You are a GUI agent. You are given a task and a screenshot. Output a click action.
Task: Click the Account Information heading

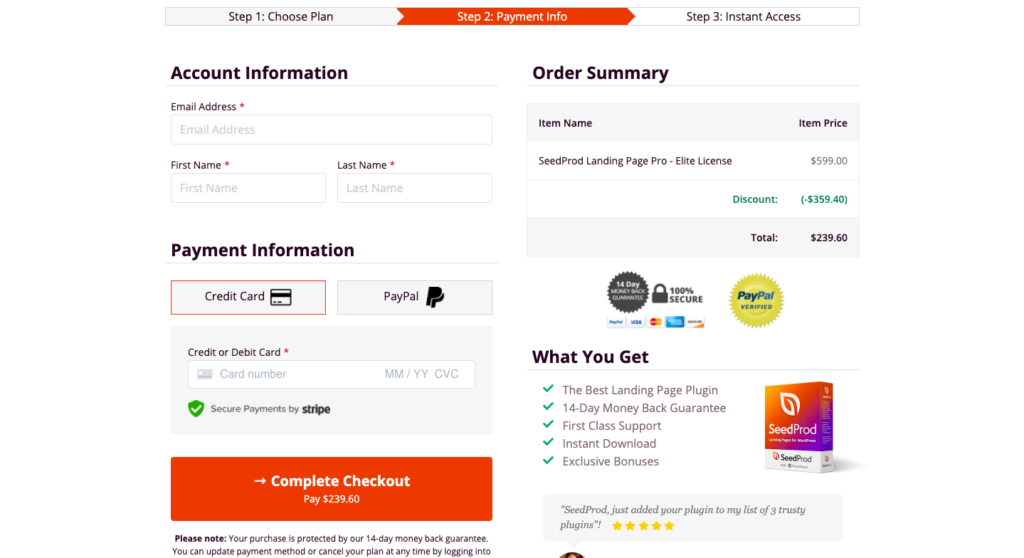(259, 73)
